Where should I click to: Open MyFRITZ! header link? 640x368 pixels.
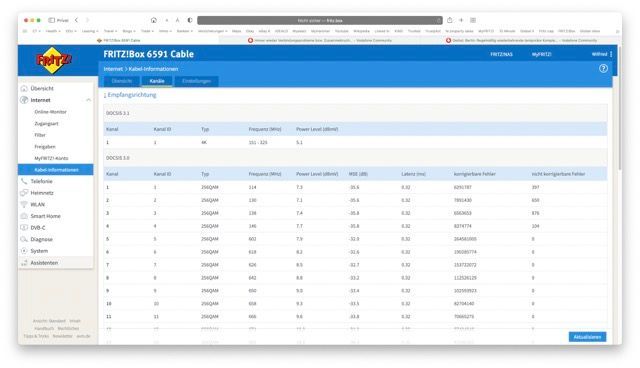pos(541,54)
